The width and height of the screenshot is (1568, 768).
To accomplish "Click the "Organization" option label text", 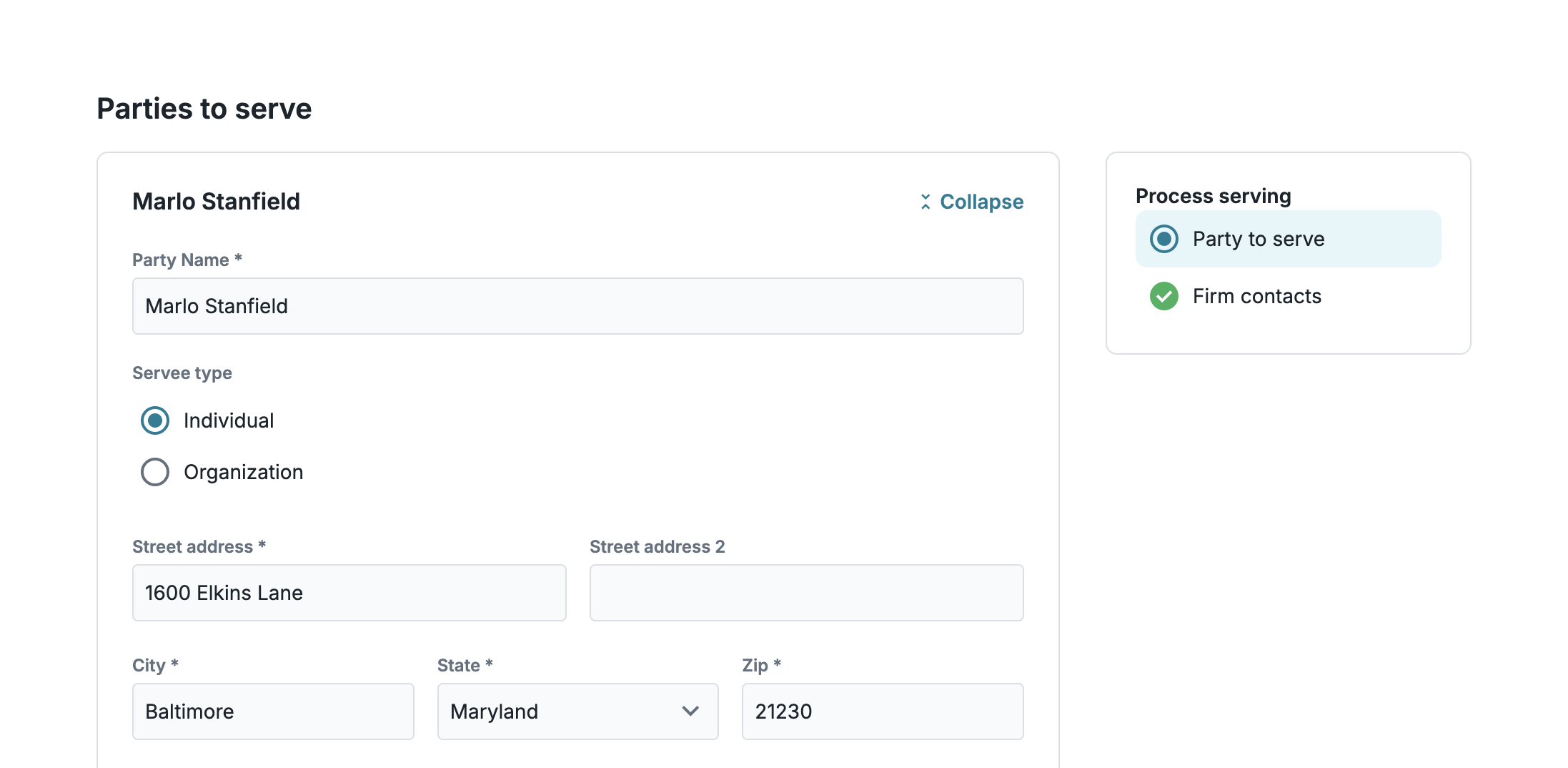I will click(243, 472).
